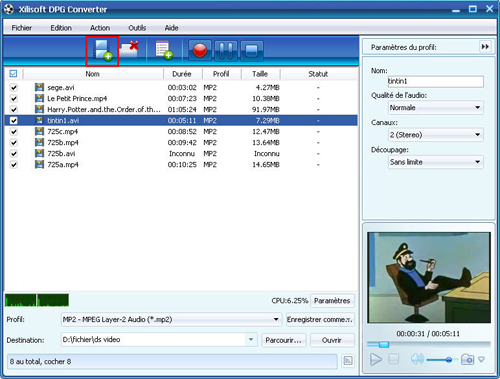Click the Paramètres button near CPU usage
Image resolution: width=500 pixels, height=379 pixels.
click(x=332, y=301)
